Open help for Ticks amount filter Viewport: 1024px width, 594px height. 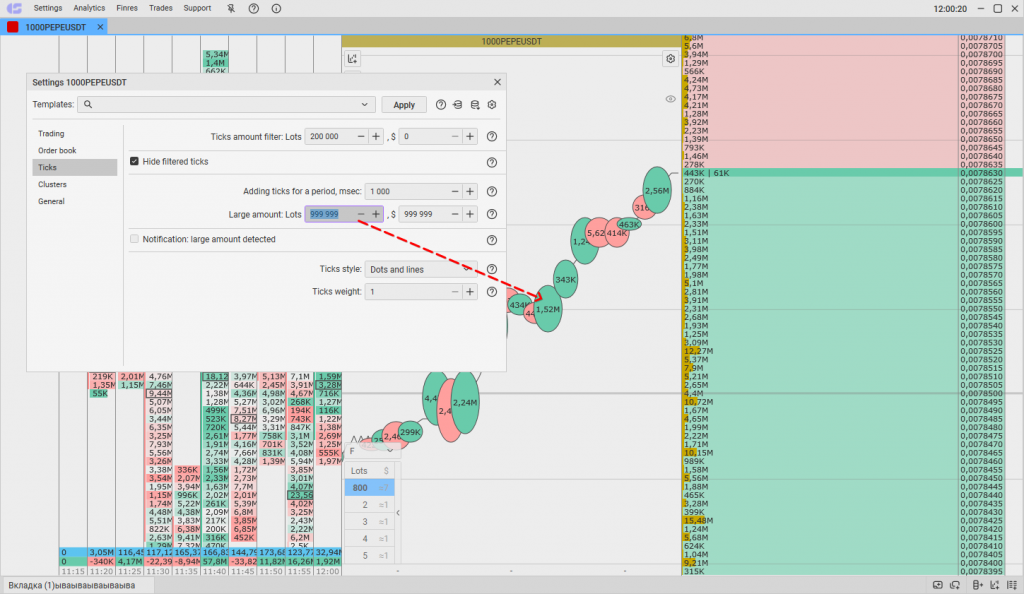click(x=492, y=136)
